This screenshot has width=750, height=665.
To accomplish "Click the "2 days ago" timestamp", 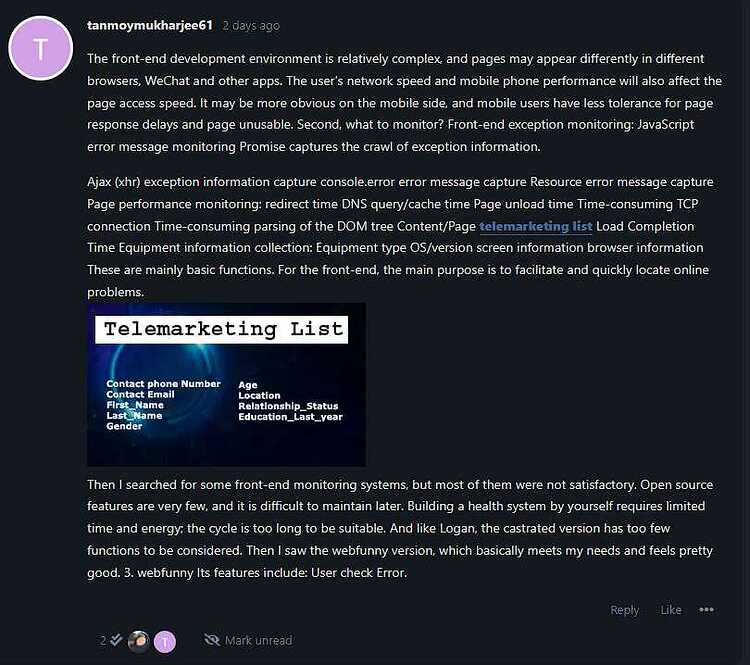I will point(251,26).
